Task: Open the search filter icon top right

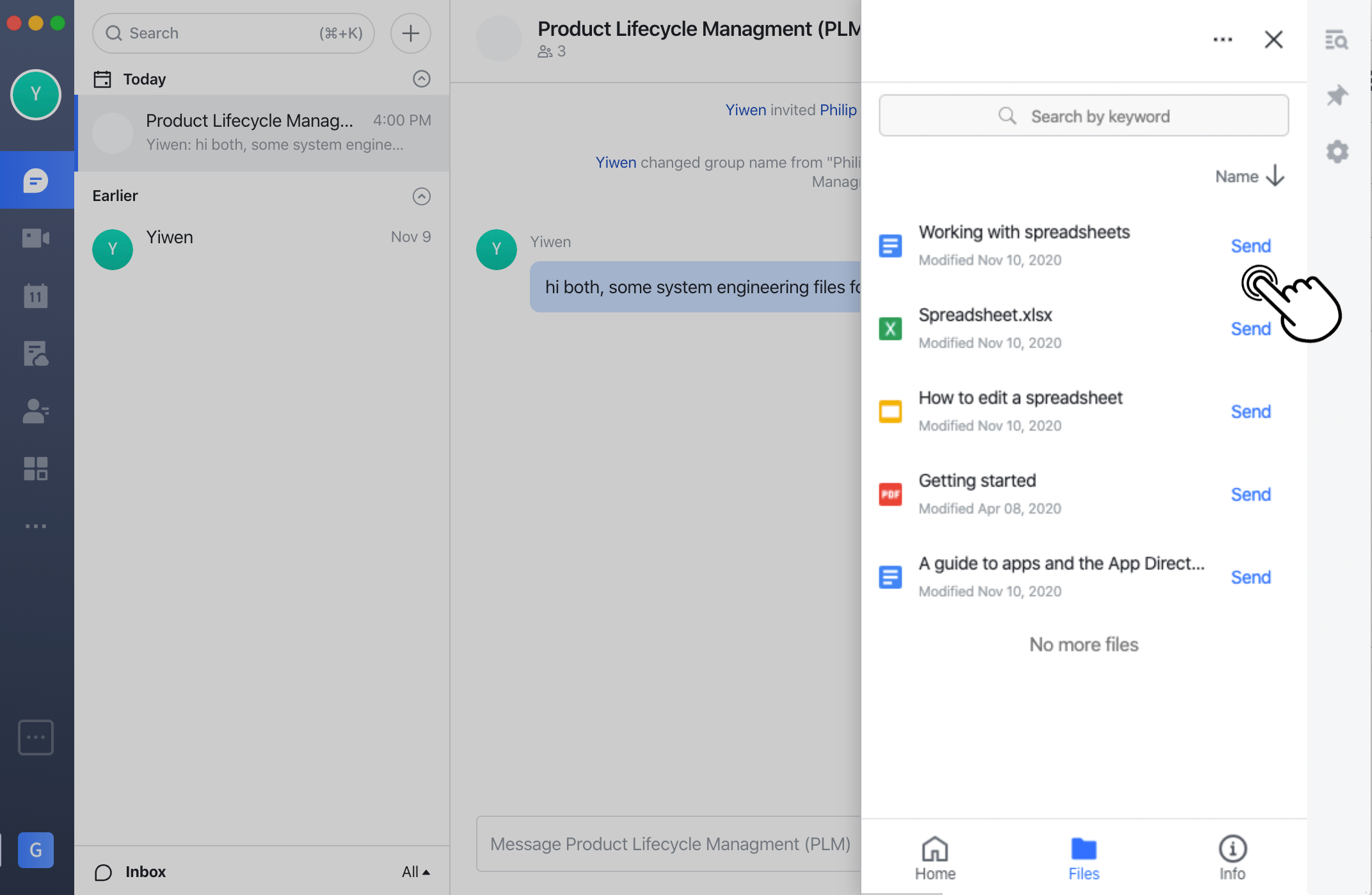Action: point(1337,40)
